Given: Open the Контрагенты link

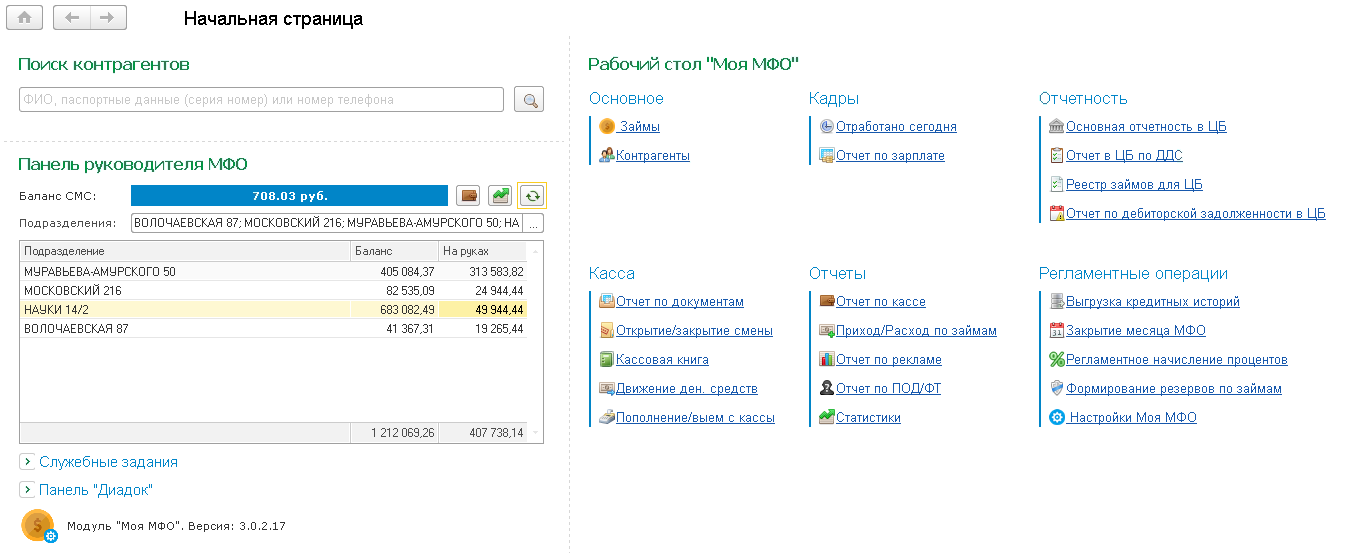Looking at the screenshot, I should [x=653, y=156].
